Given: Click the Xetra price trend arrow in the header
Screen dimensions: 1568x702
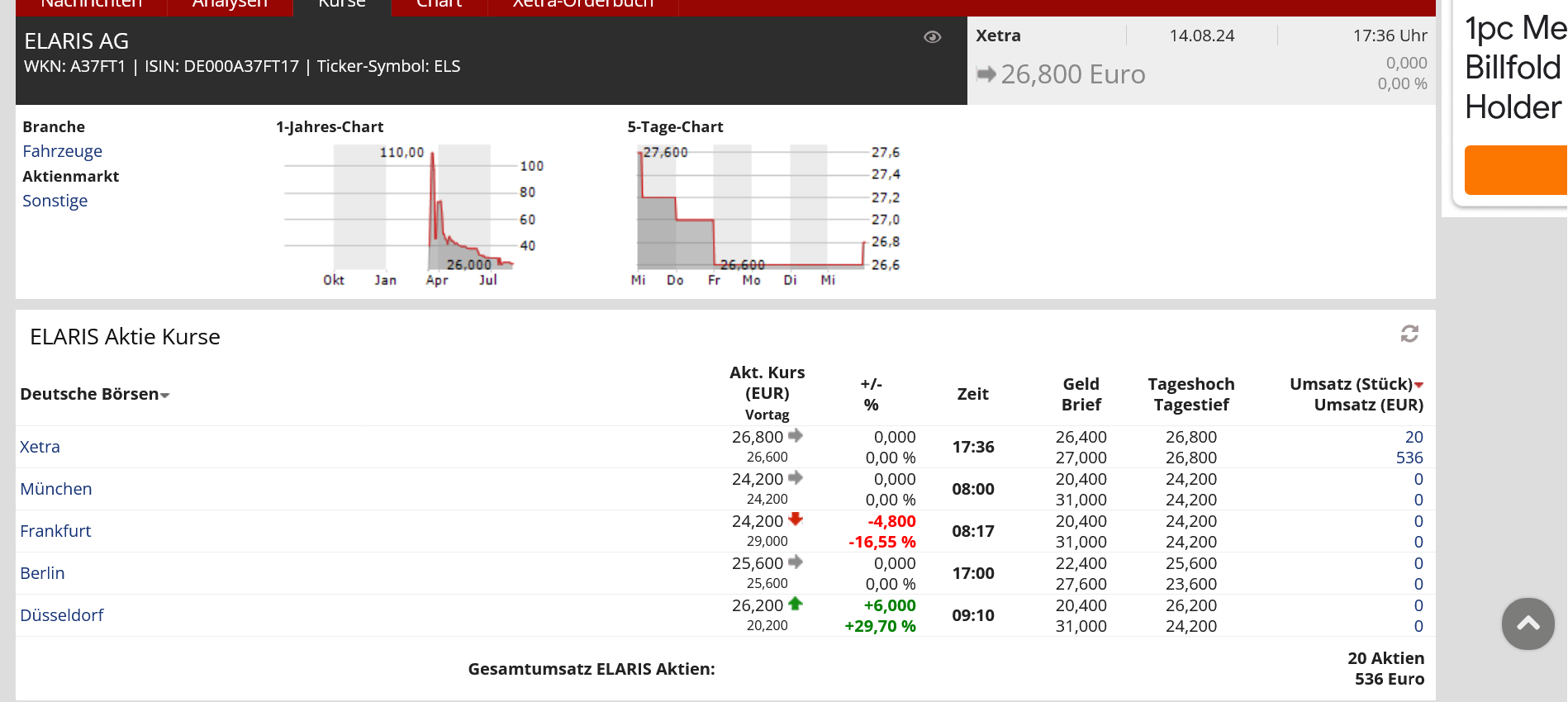Looking at the screenshot, I should click(986, 74).
